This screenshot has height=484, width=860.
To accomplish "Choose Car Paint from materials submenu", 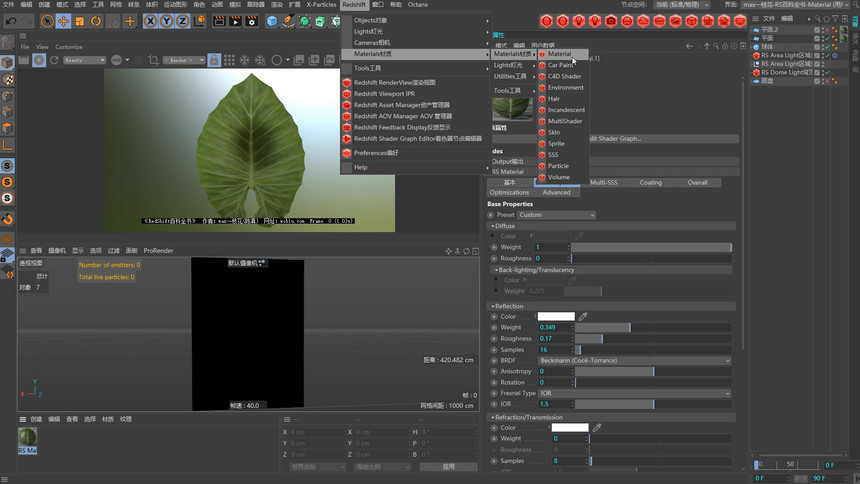I will coord(561,65).
